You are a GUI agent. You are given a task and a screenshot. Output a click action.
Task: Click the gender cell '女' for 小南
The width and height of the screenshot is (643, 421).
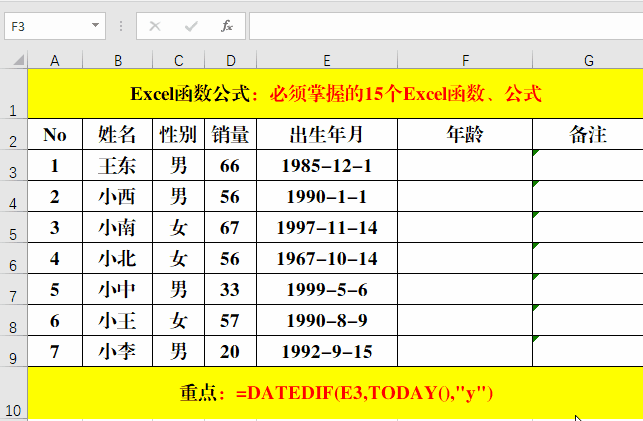178,228
